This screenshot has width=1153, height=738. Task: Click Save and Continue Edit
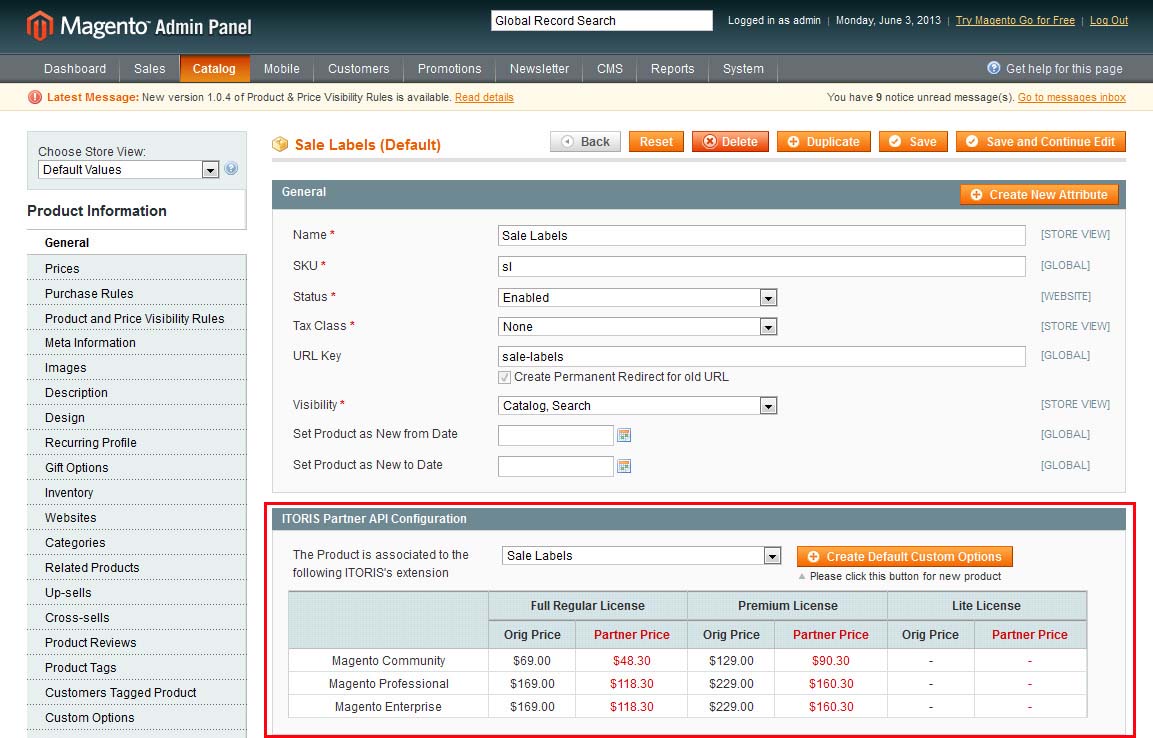[1040, 142]
